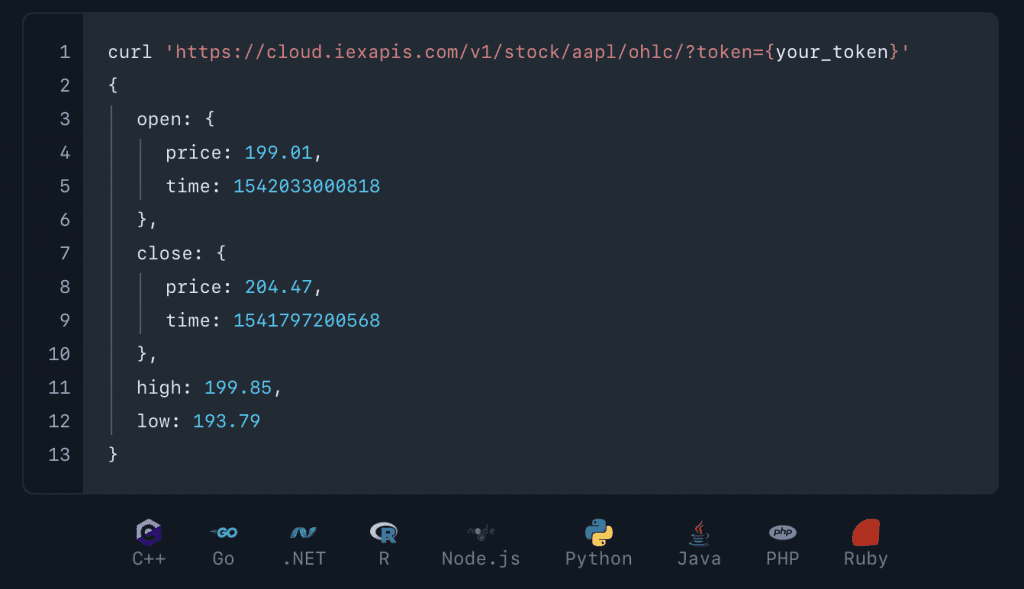Click the PHP elephant oval icon
1024x589 pixels.
pos(782,532)
